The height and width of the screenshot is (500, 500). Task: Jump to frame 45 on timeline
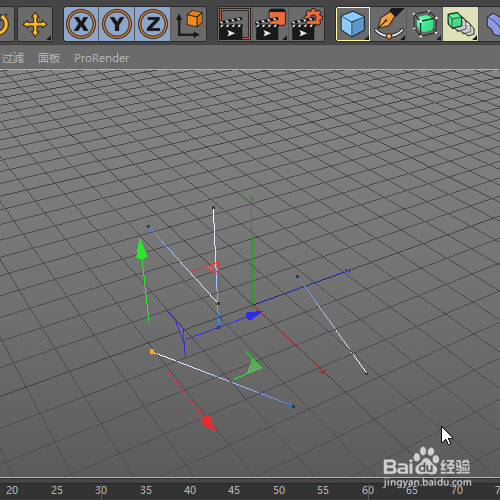click(x=234, y=490)
